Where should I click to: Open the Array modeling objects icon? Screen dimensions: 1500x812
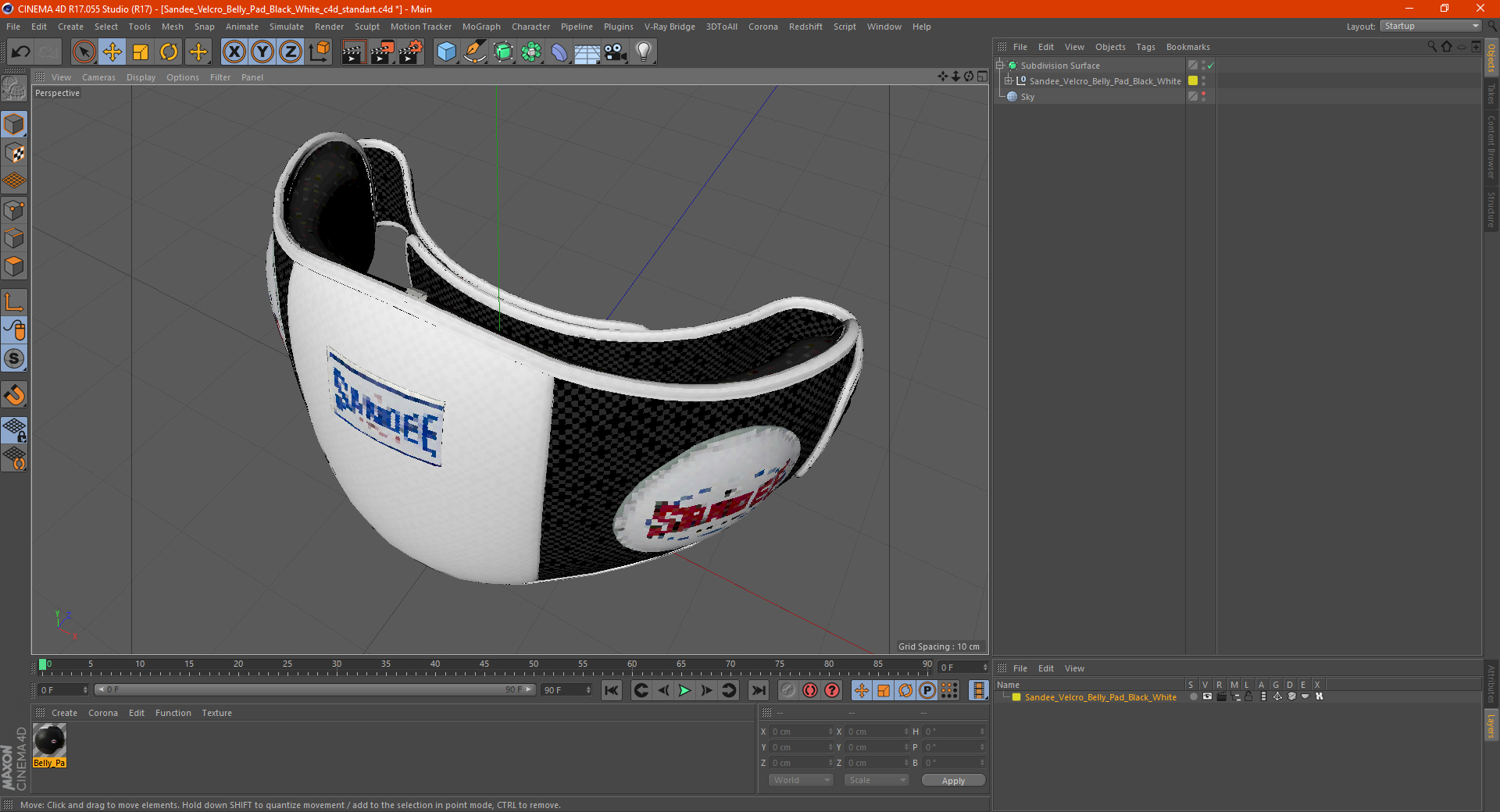tap(531, 52)
